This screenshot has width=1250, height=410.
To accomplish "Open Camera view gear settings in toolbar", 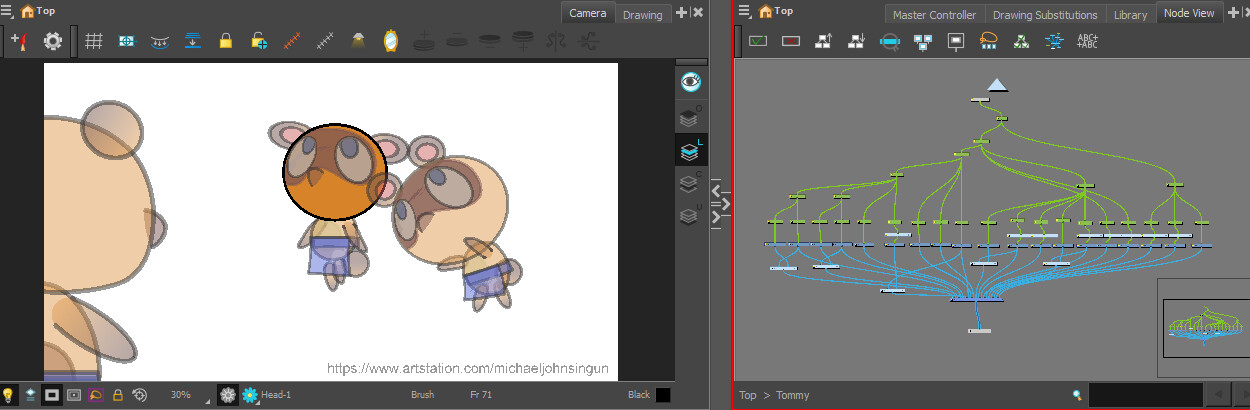I will [x=53, y=42].
